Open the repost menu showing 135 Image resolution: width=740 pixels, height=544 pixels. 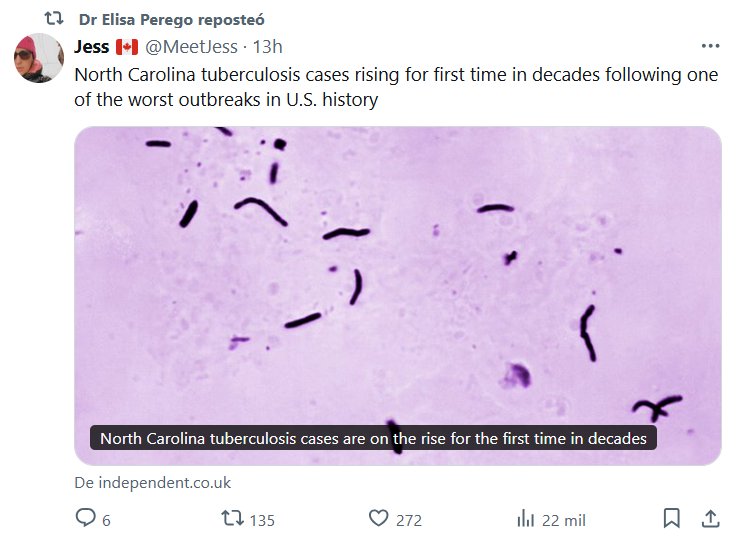click(231, 519)
